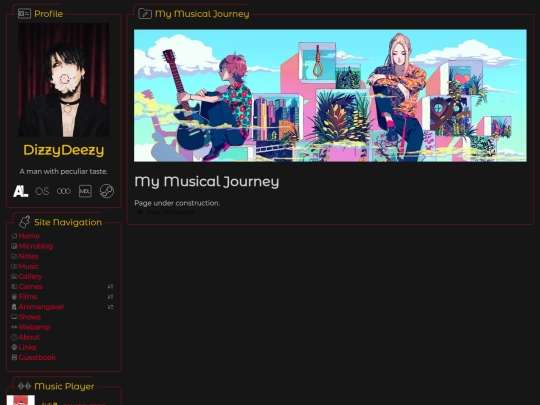Click the icon beside Animangavel
This screenshot has height=405, width=540.
(x=14, y=307)
